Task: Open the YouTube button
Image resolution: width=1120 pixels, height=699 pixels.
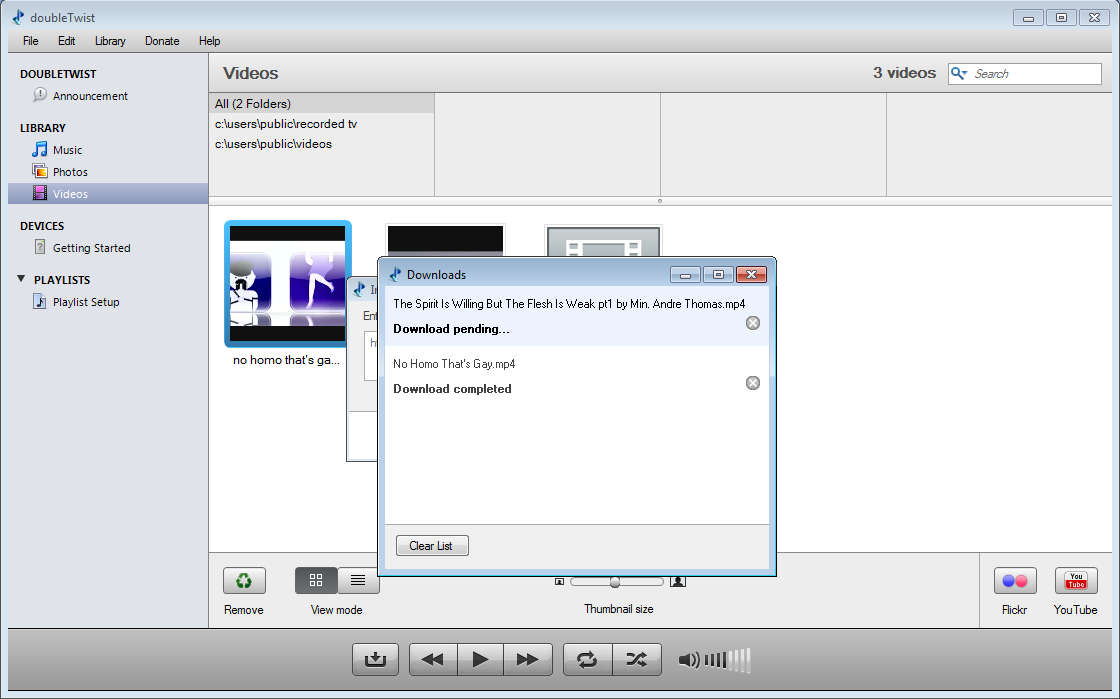Action: (1076, 580)
